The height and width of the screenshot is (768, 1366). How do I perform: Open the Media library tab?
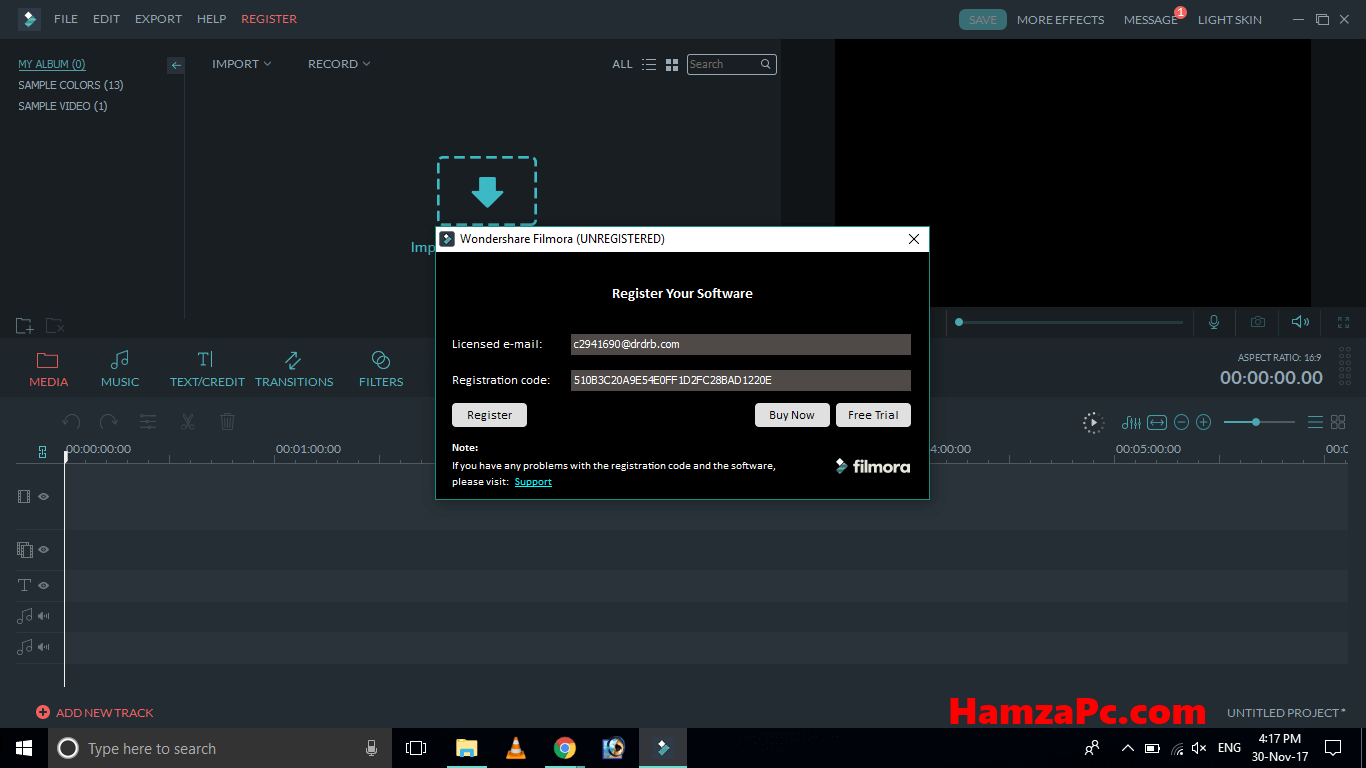click(48, 369)
